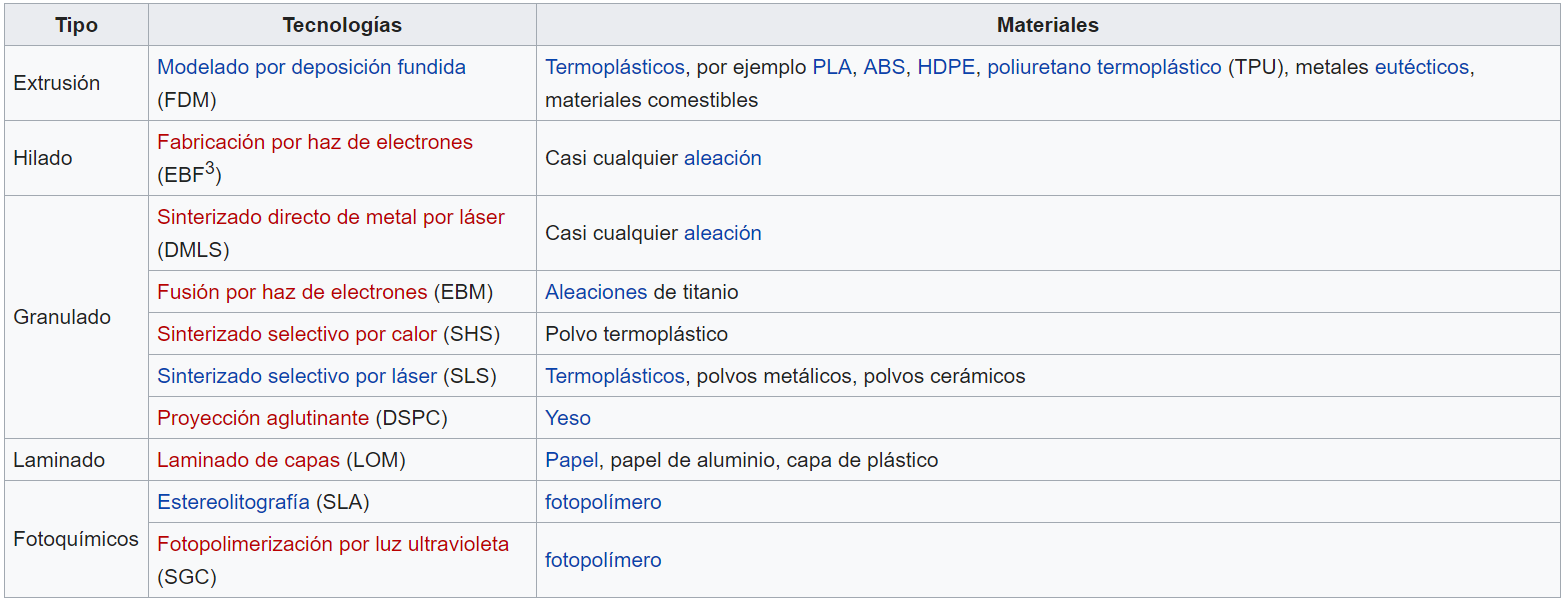Open the Aleaciones de titanio link
The width and height of the screenshot is (1566, 604).
click(596, 292)
